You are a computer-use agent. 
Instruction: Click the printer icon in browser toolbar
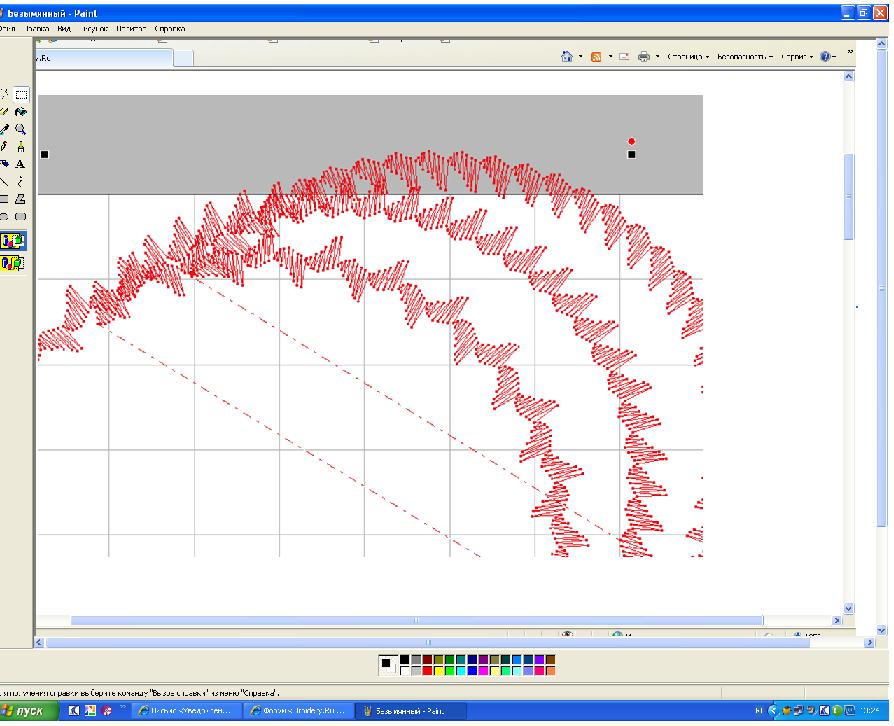point(644,57)
